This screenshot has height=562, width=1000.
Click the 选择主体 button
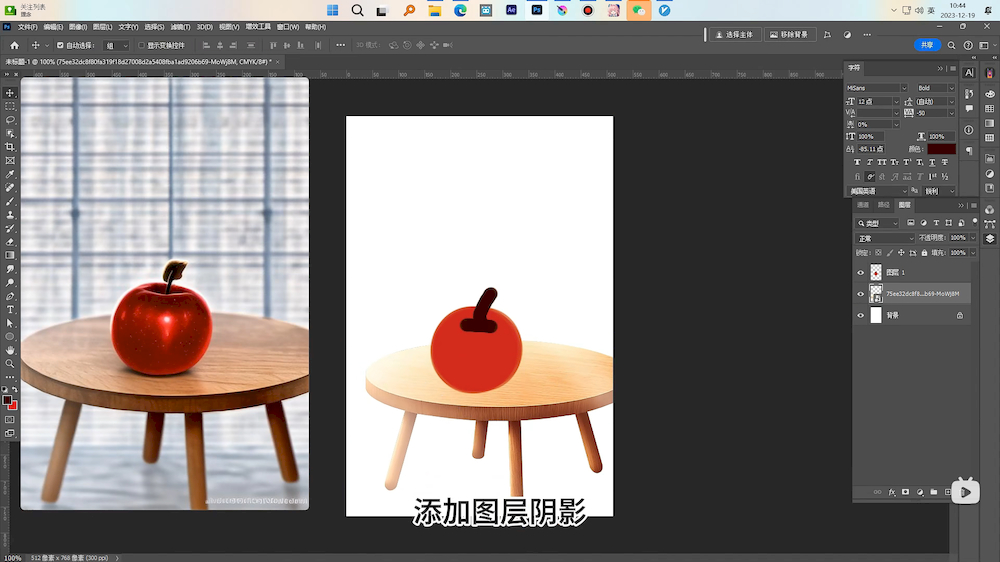[735, 34]
